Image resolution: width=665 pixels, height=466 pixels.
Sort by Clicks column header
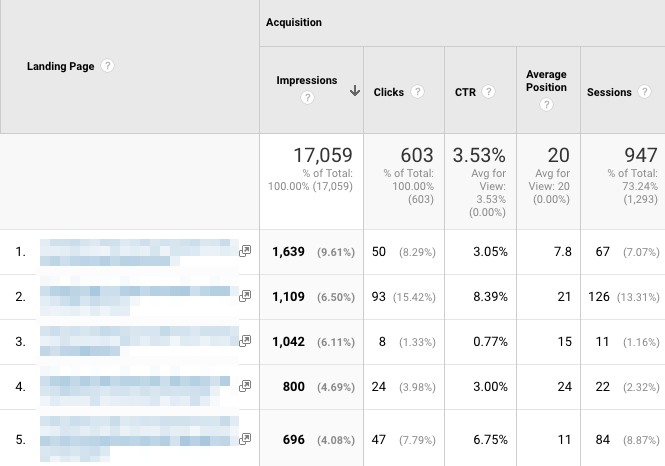click(x=388, y=92)
